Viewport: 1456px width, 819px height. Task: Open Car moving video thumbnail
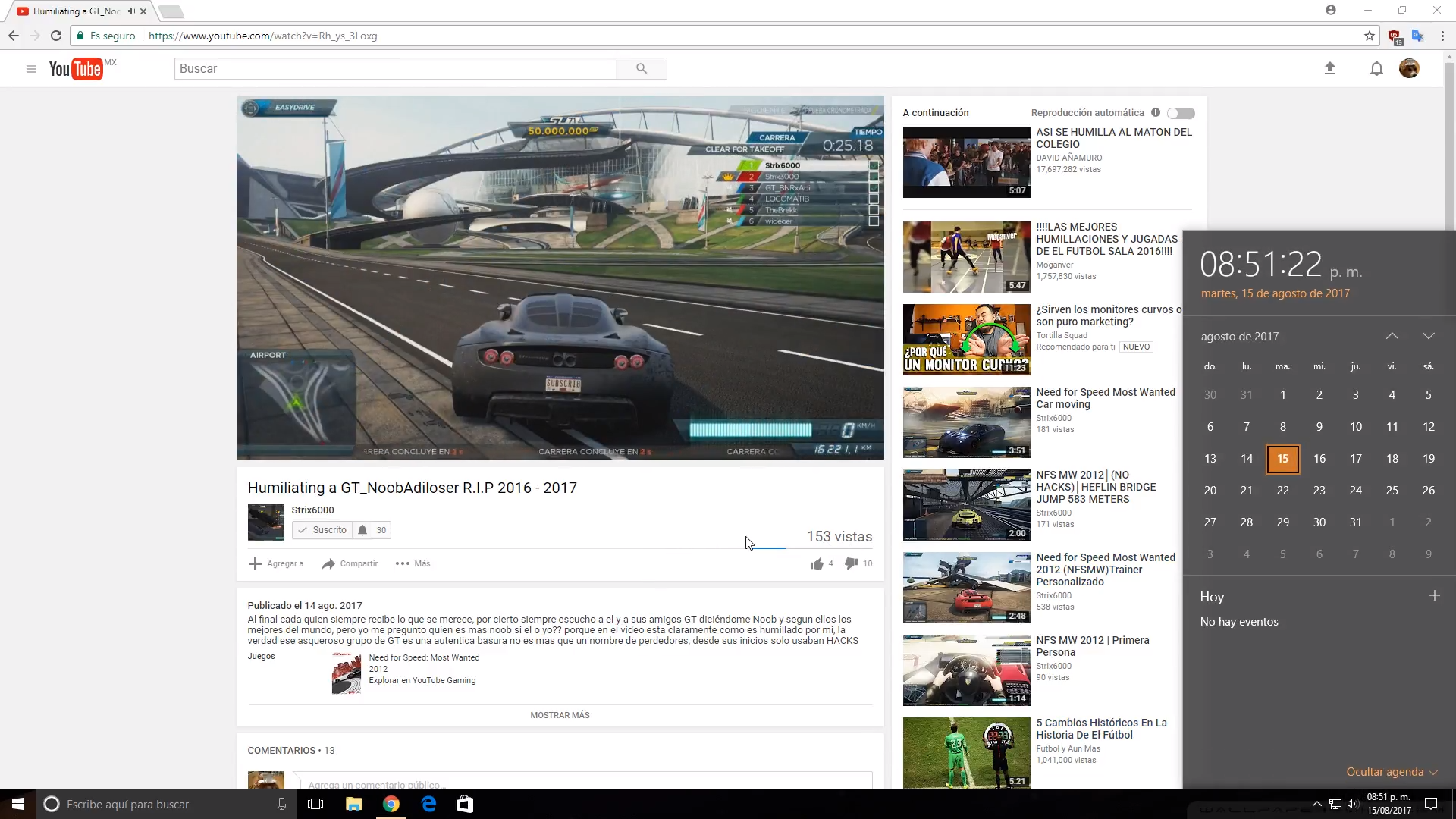[966, 422]
